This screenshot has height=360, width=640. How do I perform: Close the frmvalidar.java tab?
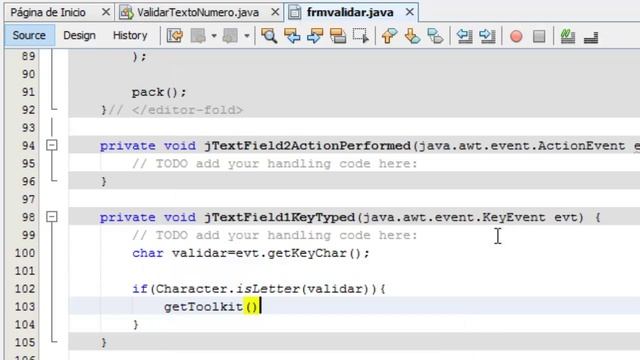[x=409, y=12]
